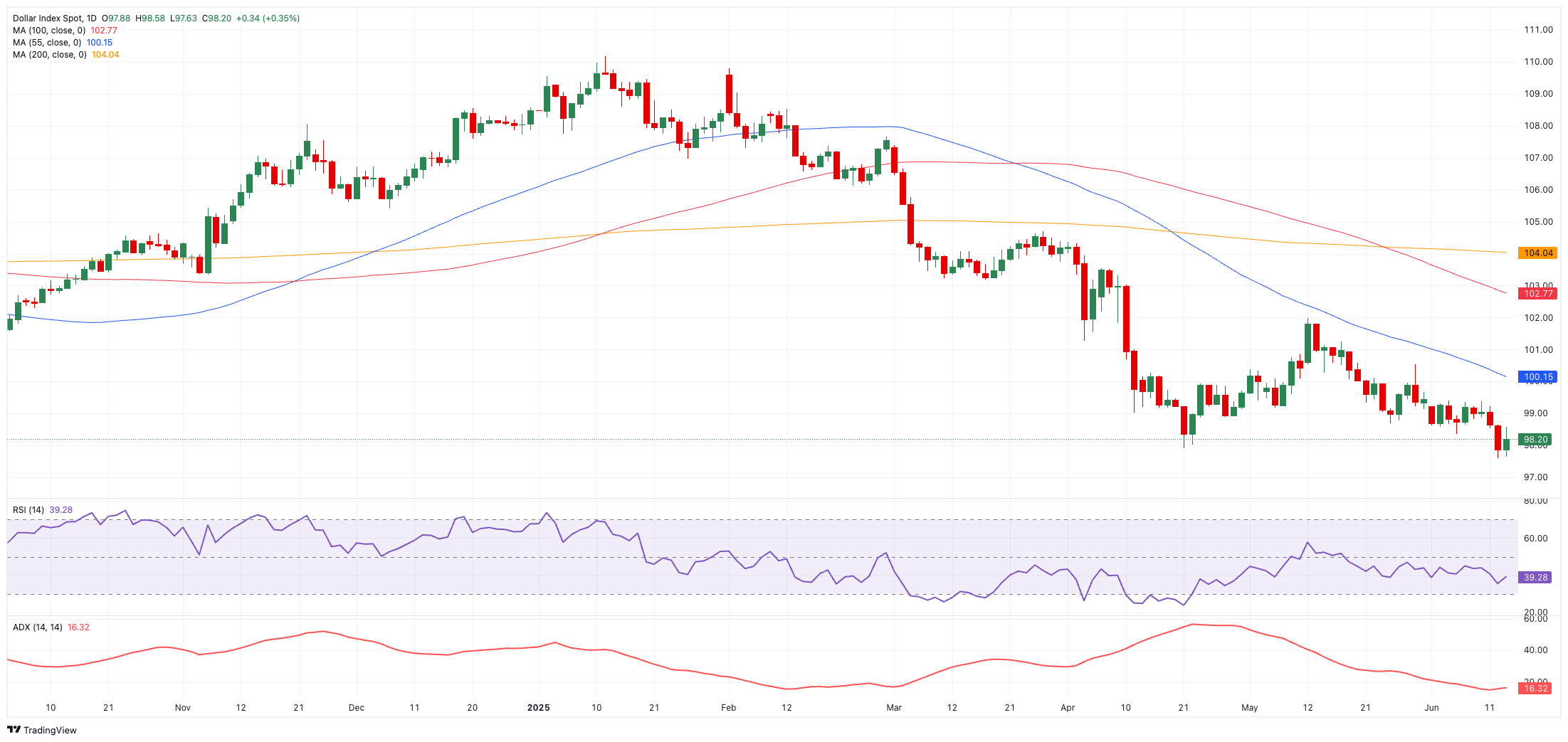
Task: Click the TradingView logo icon
Action: (x=14, y=730)
